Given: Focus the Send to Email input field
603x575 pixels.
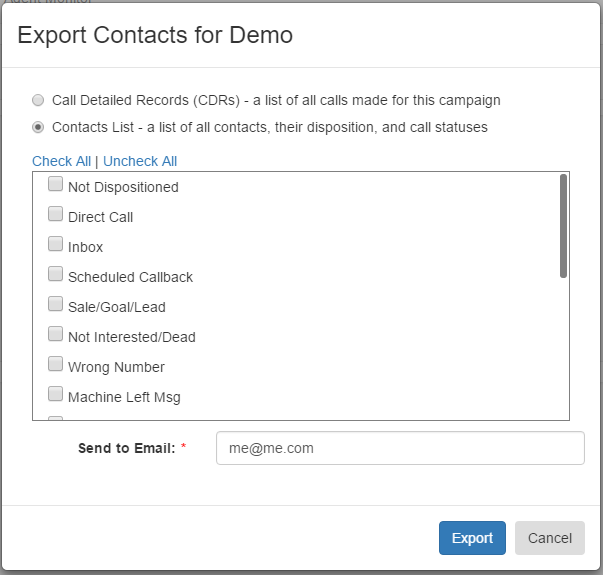Looking at the screenshot, I should (x=400, y=448).
